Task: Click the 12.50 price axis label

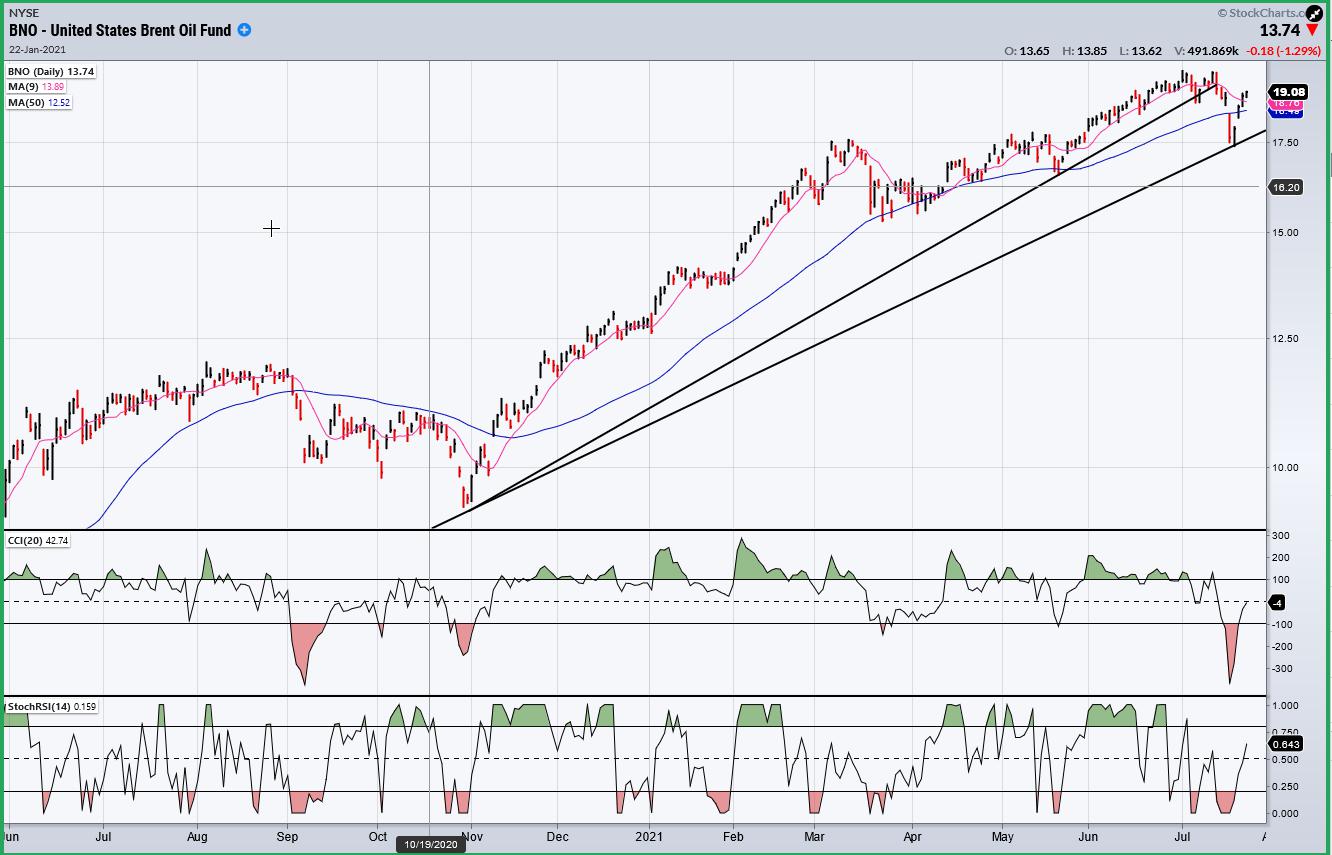Action: [x=1287, y=339]
